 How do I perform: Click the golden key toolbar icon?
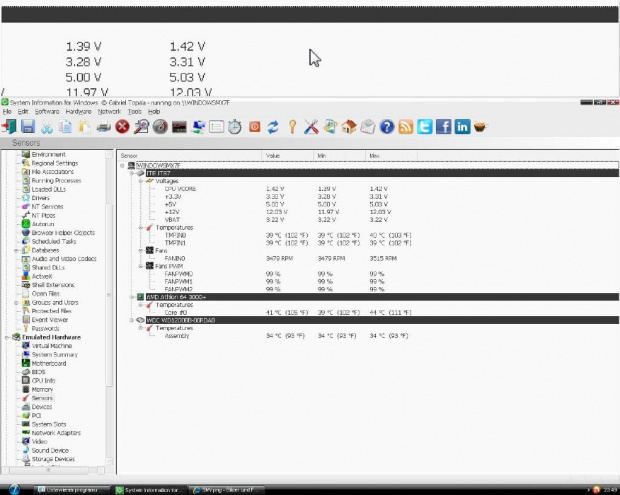pos(292,127)
